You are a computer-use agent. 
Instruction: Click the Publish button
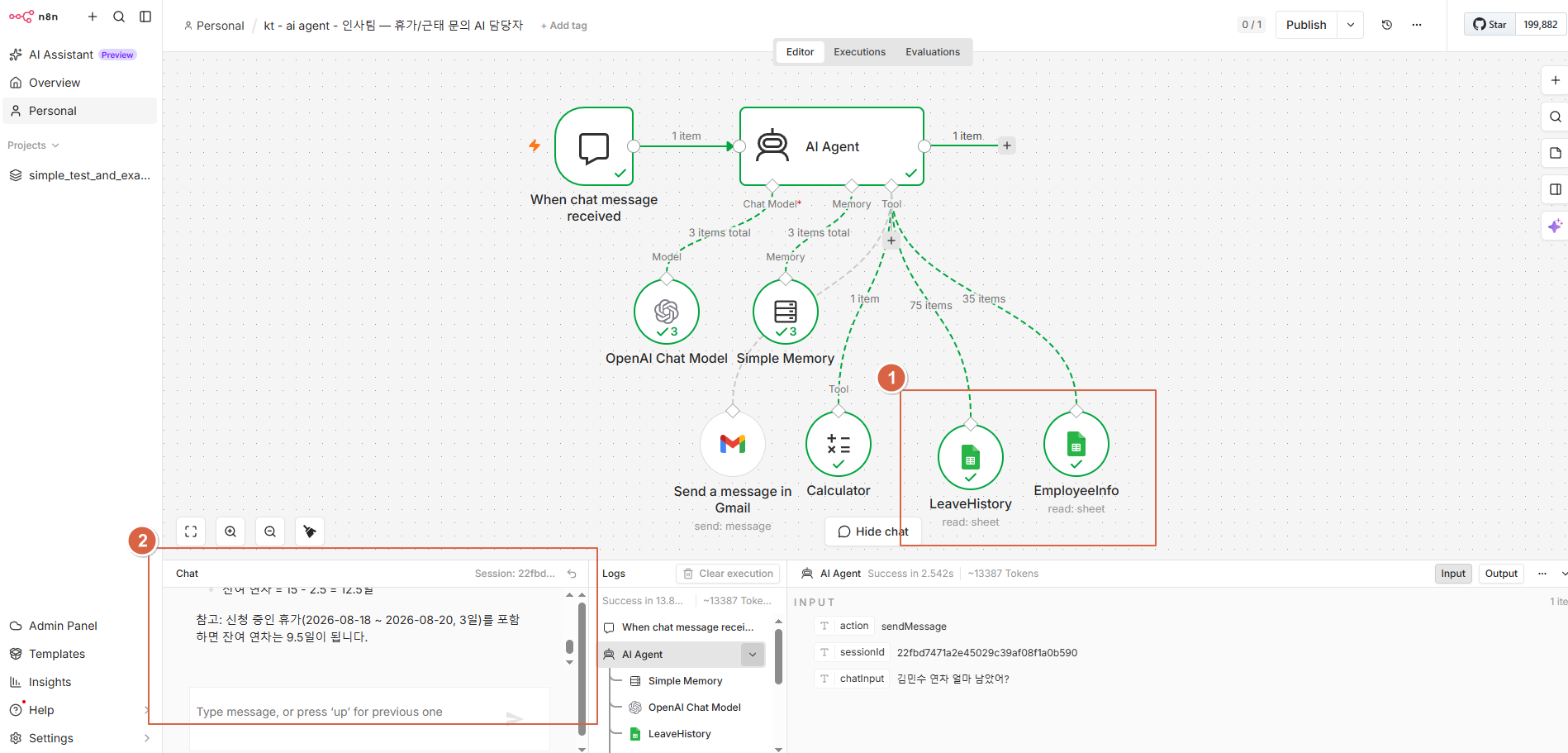[x=1306, y=25]
